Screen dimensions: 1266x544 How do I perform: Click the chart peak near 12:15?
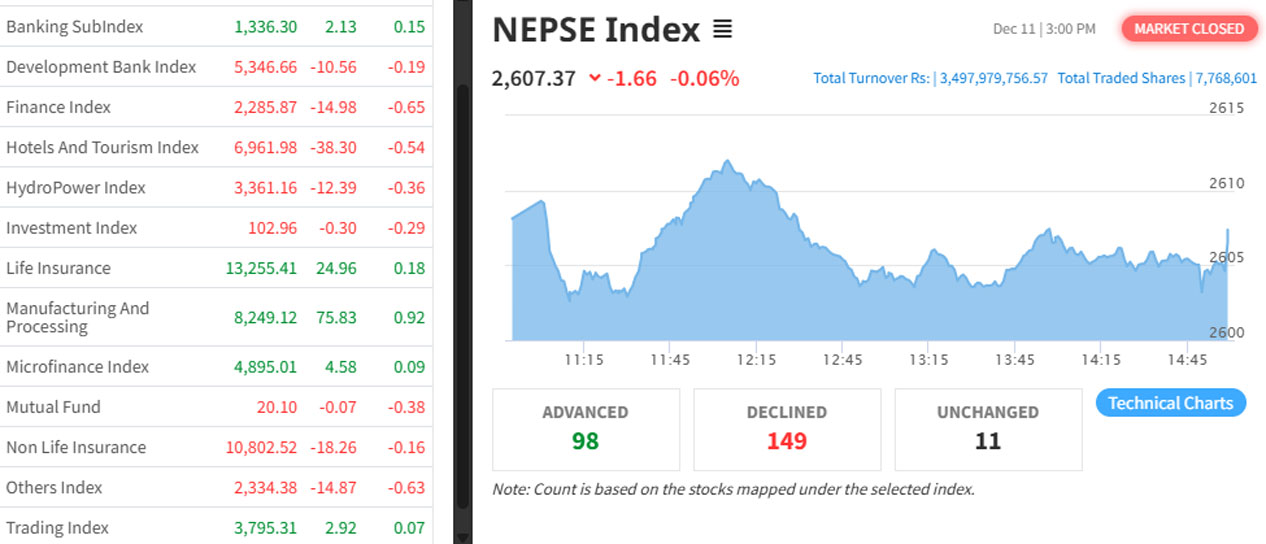coord(727,161)
